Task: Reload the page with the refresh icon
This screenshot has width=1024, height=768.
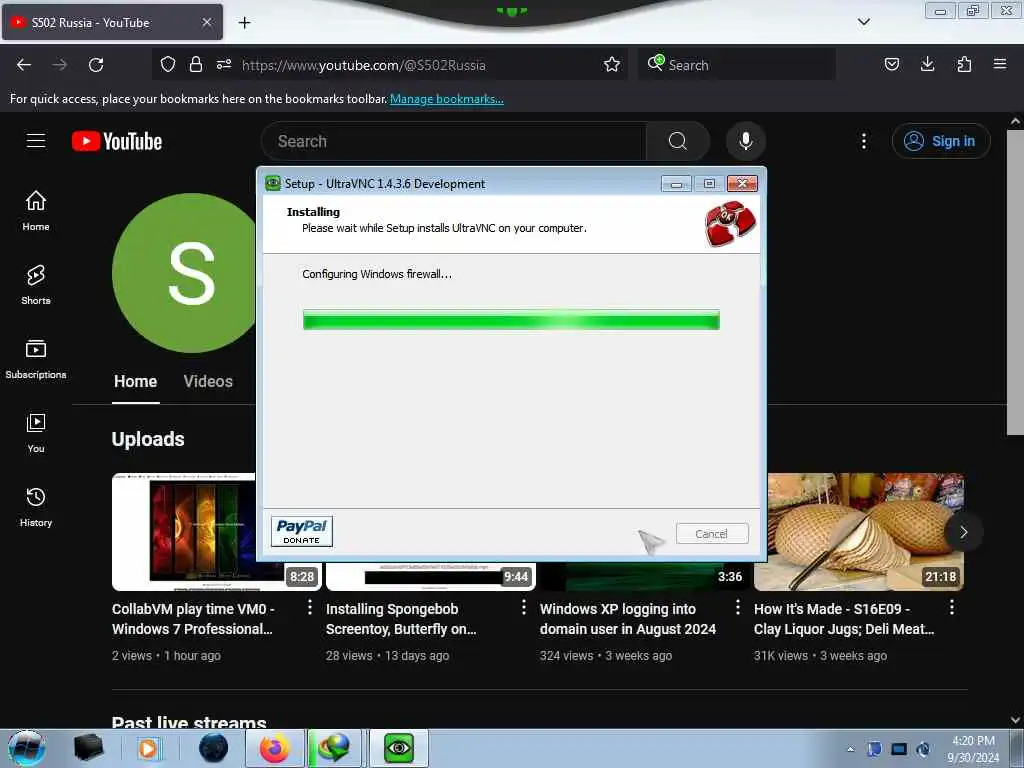Action: pos(96,65)
